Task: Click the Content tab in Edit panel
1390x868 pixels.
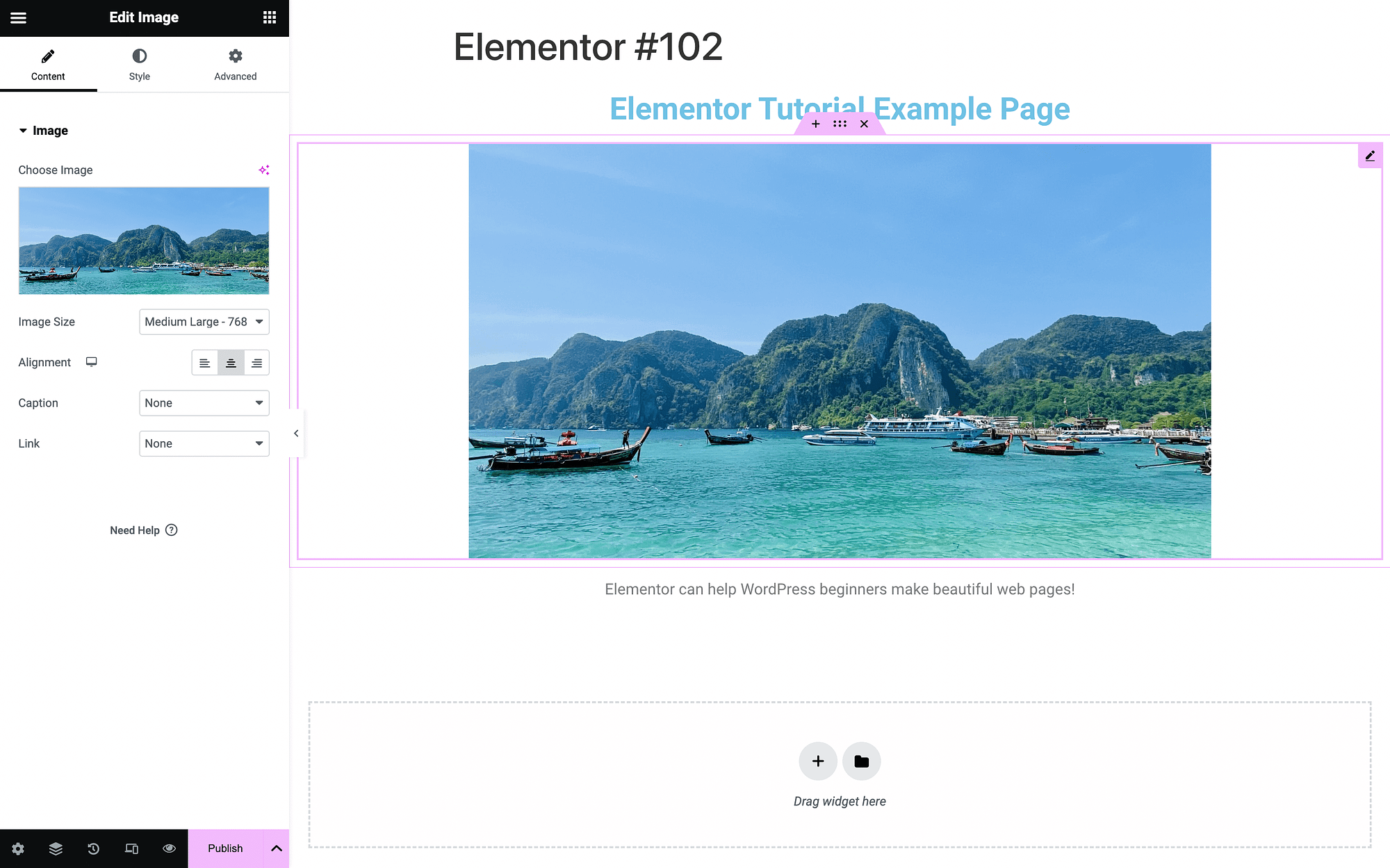Action: point(47,64)
